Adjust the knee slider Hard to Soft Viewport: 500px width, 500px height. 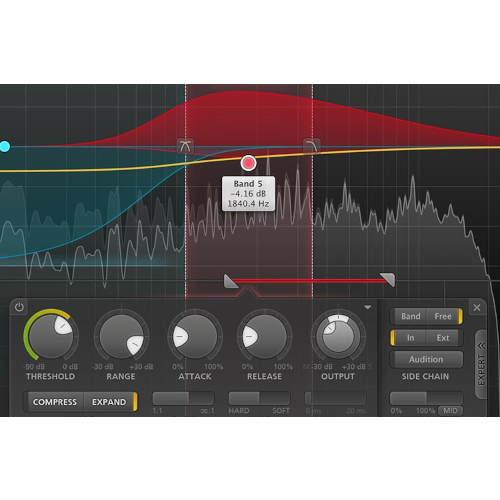point(259,398)
